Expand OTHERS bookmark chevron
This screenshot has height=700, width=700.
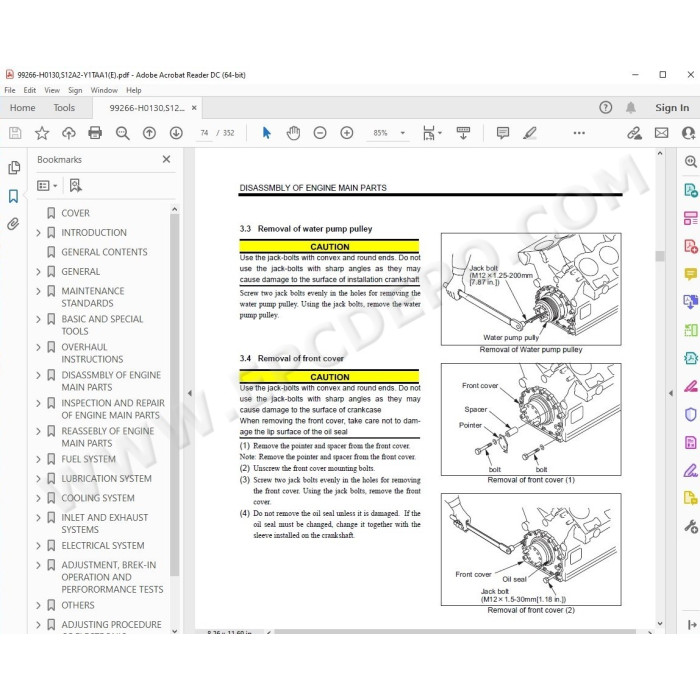point(38,605)
